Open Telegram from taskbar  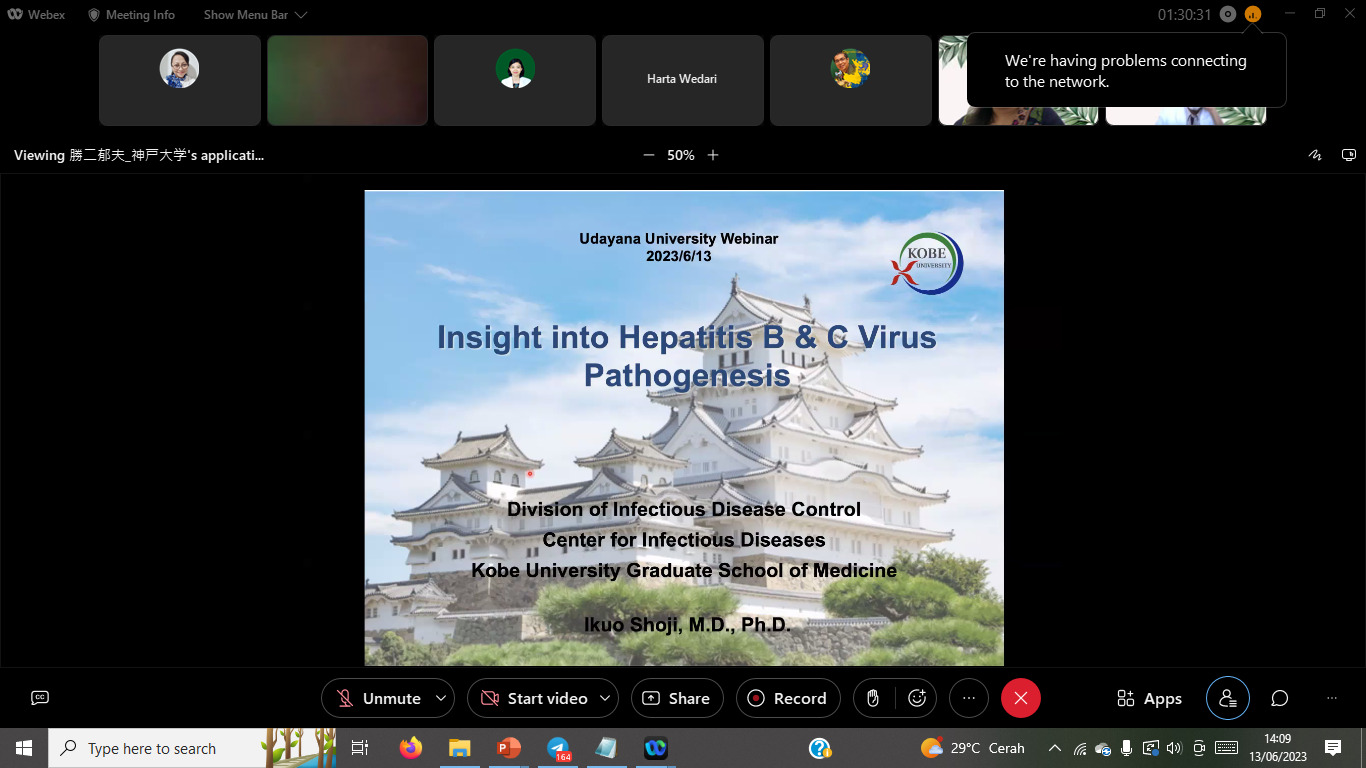pos(558,748)
